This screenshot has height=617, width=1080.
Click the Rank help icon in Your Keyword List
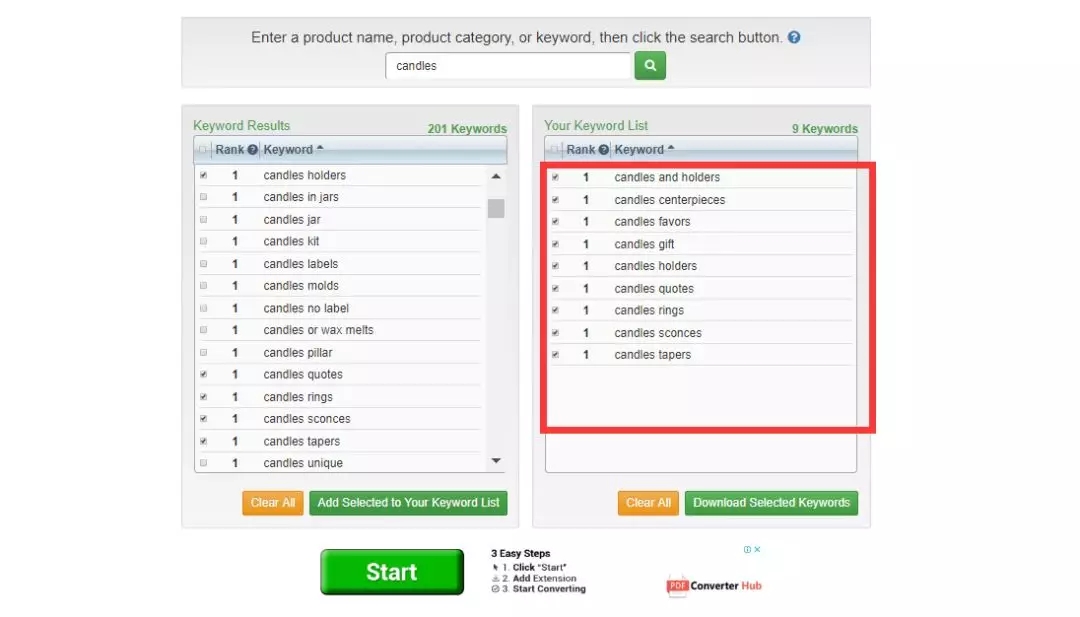pyautogui.click(x=604, y=150)
